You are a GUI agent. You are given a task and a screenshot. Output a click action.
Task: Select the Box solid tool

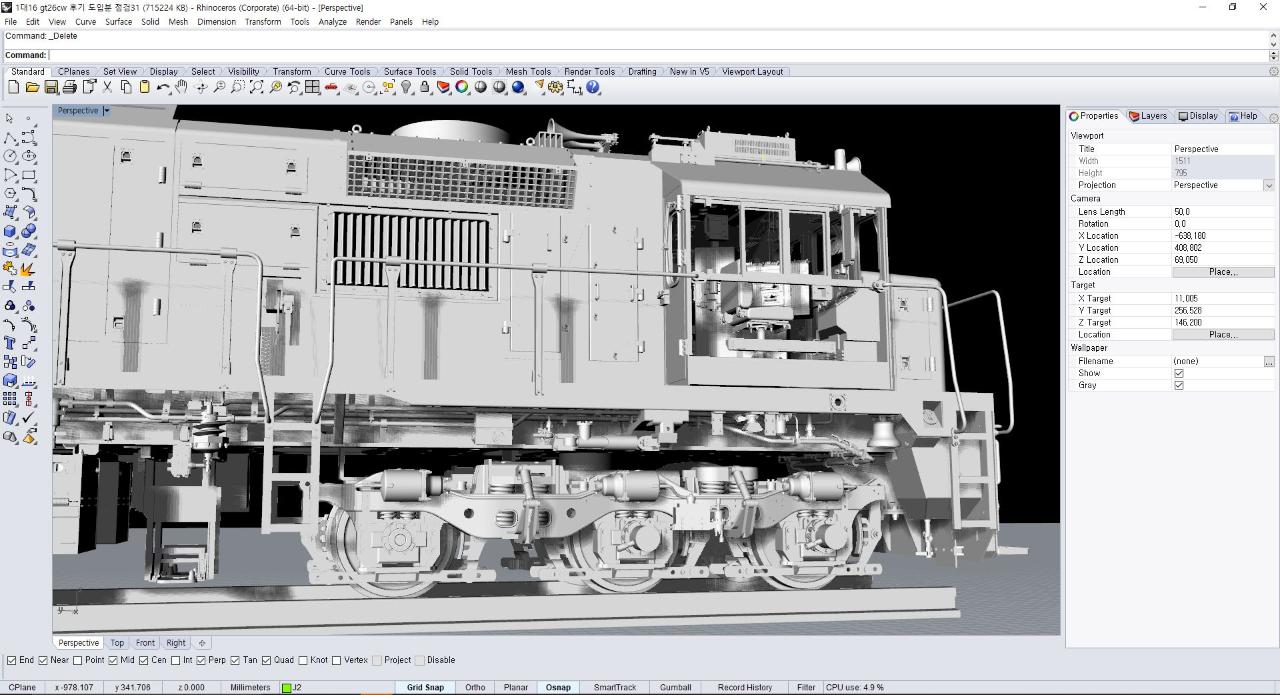click(x=10, y=231)
